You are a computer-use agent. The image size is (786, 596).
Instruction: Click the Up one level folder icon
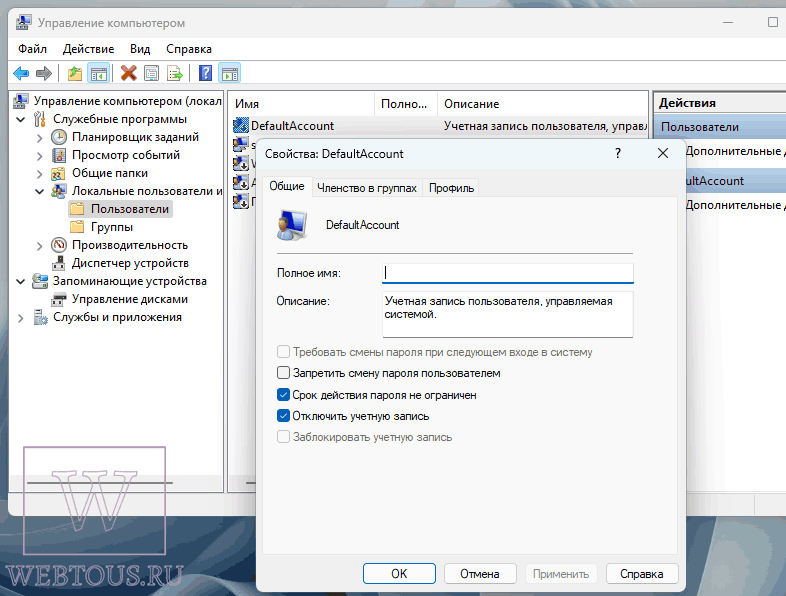click(75, 74)
